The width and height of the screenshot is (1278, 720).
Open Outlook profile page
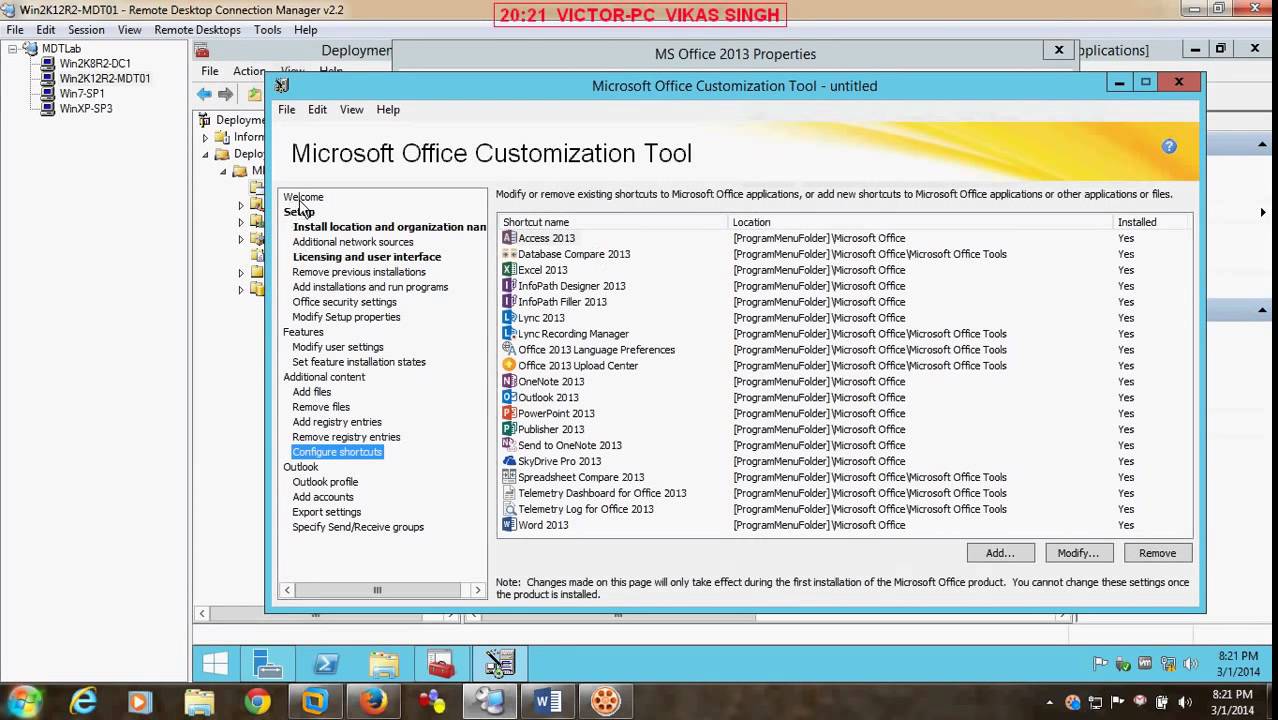[x=325, y=482]
